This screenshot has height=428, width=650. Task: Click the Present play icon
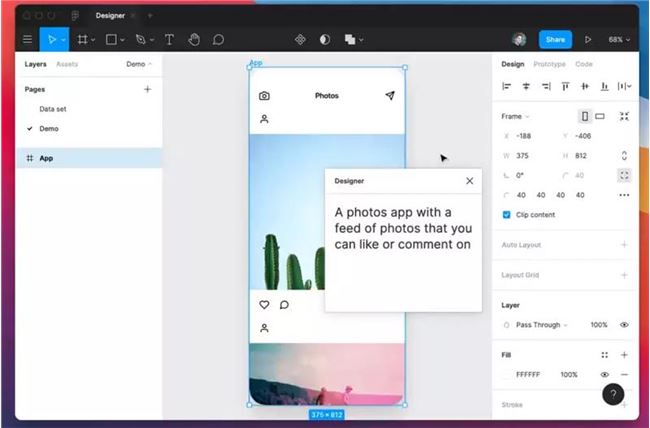[x=588, y=39]
